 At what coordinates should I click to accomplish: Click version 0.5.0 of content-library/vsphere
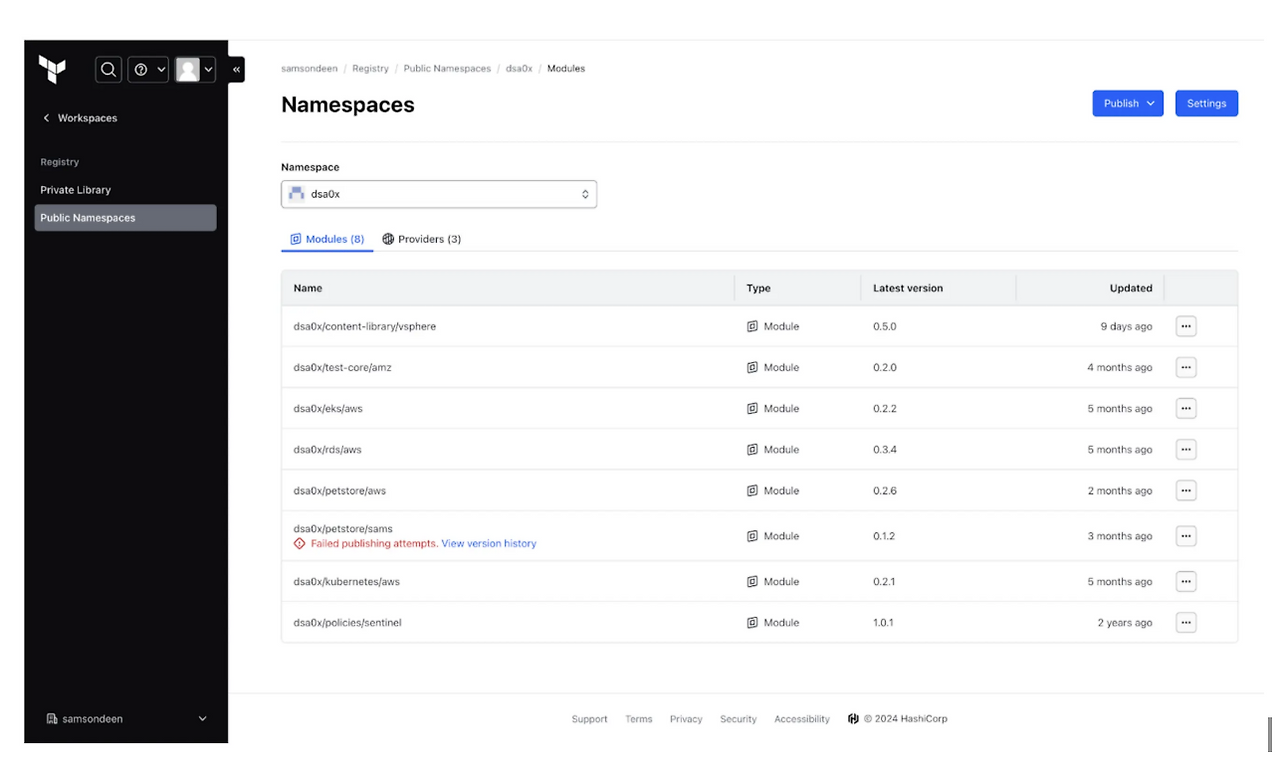[885, 327]
